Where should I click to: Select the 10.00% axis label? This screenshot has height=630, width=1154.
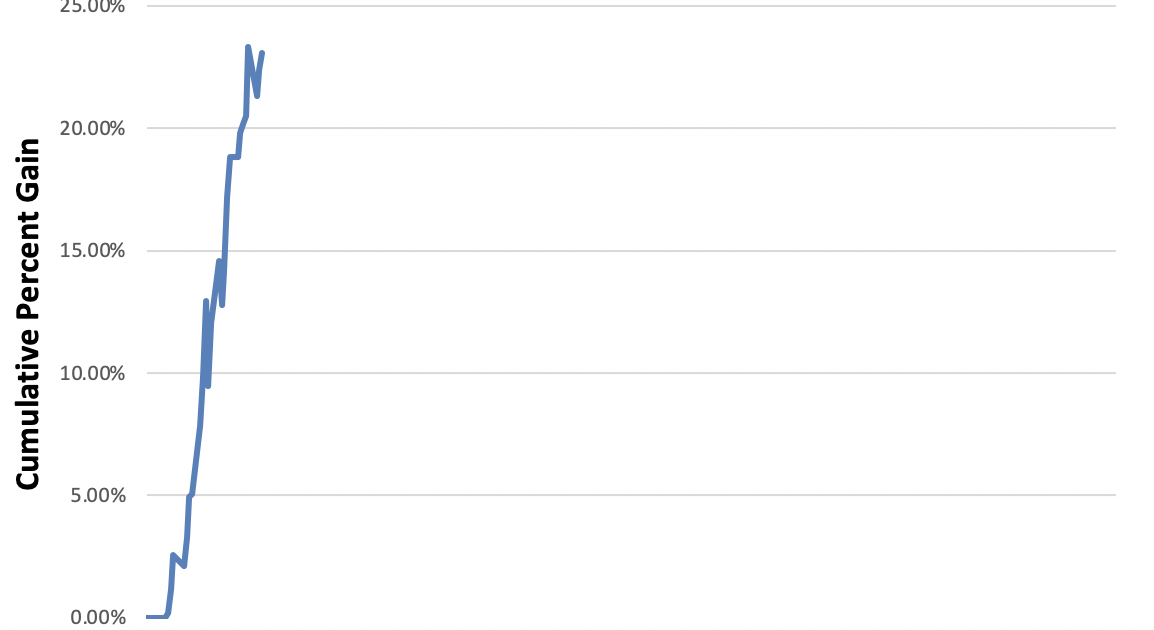pyautogui.click(x=94, y=373)
